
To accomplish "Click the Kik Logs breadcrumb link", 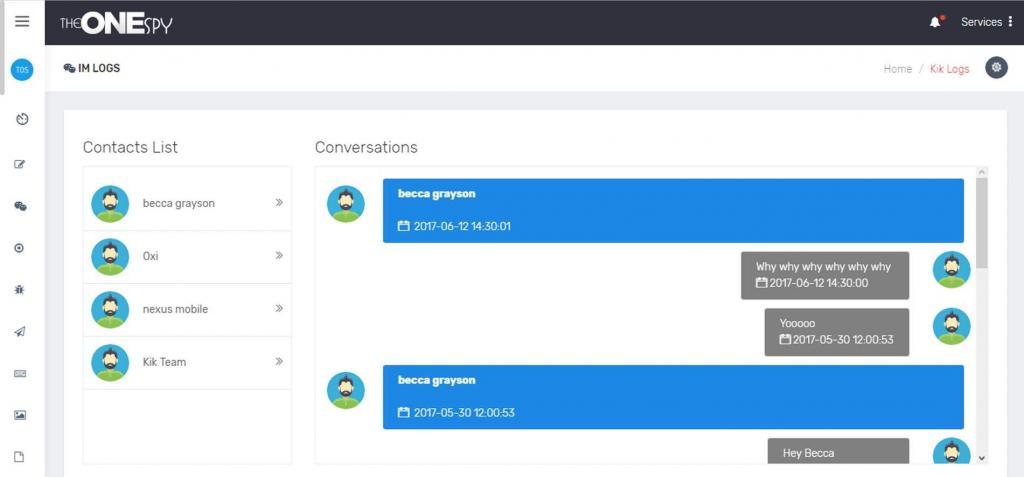I will (x=949, y=69).
